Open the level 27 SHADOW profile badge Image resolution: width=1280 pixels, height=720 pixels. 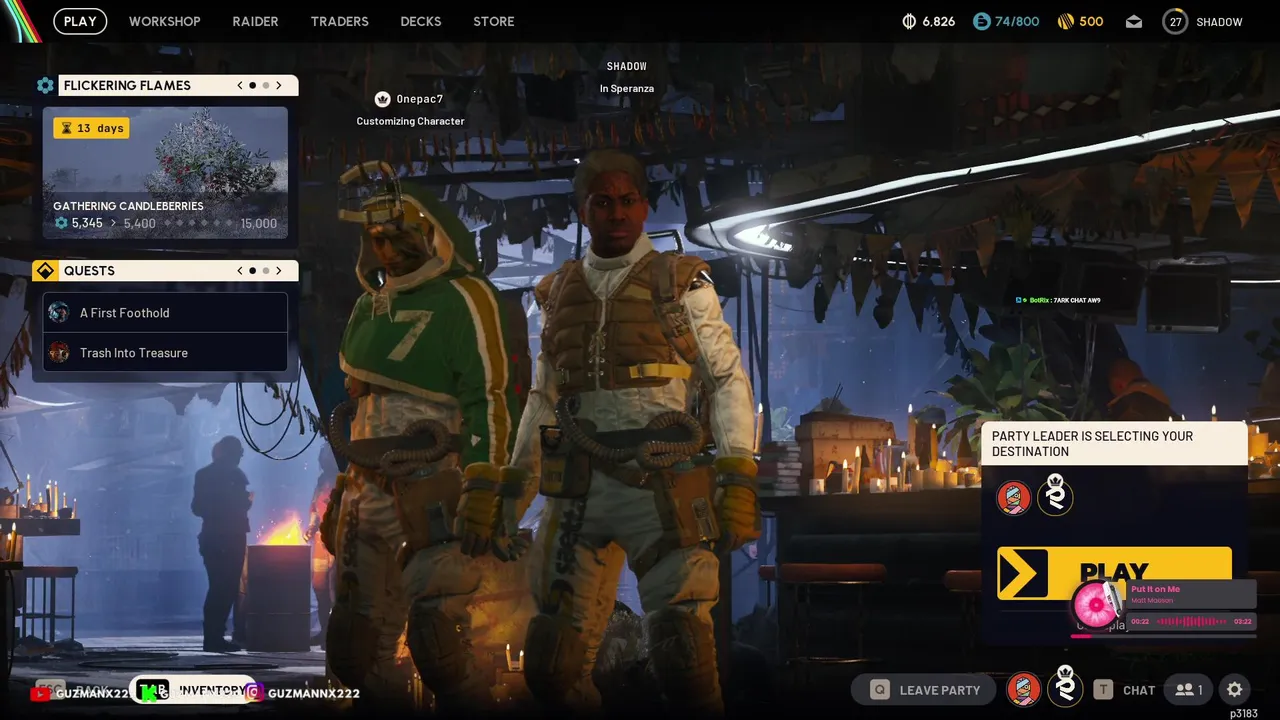tap(1175, 21)
